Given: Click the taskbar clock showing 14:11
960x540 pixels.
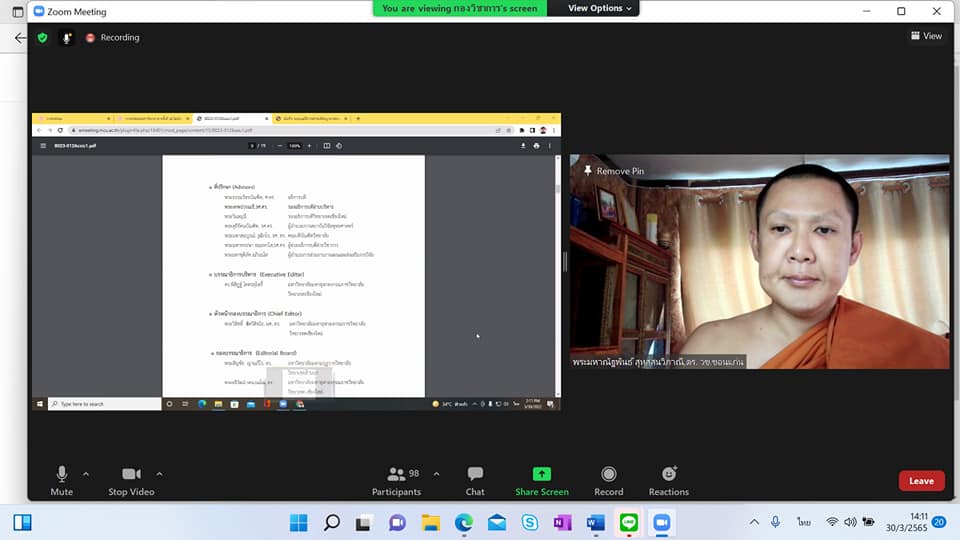Looking at the screenshot, I should [x=907, y=522].
